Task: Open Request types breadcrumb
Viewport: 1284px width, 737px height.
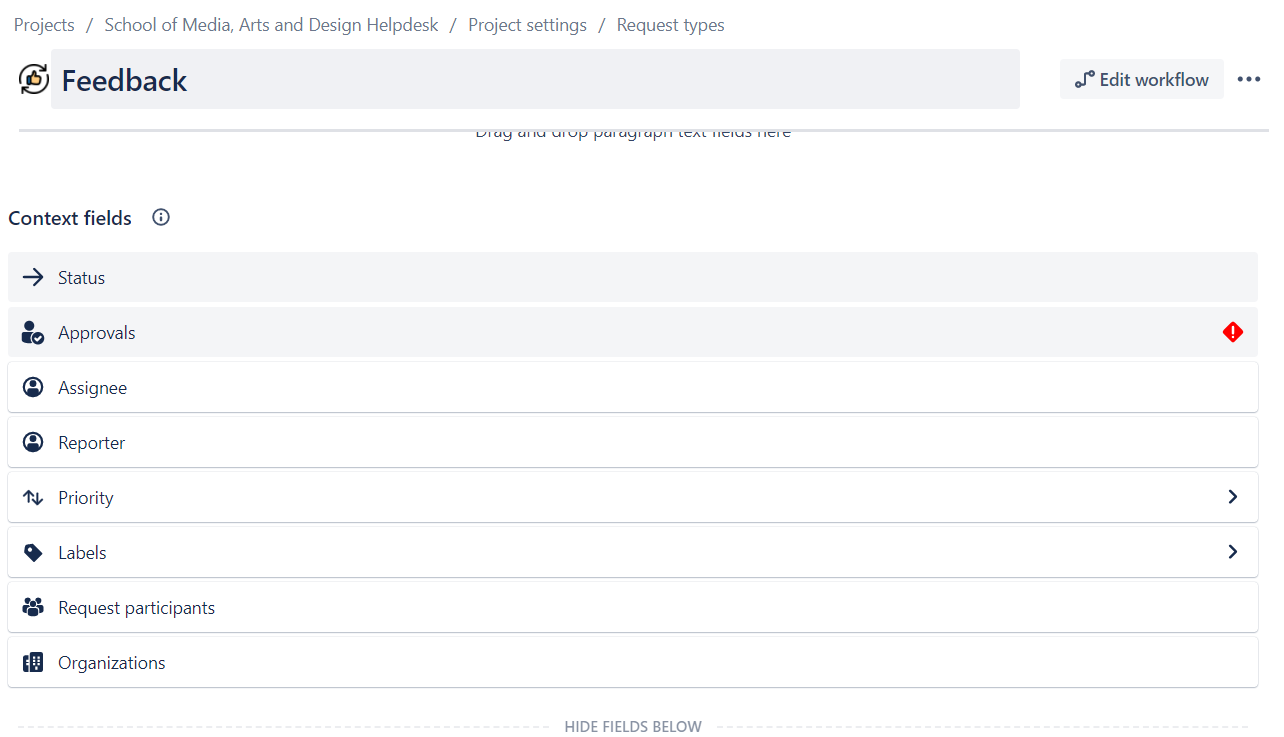Action: click(x=671, y=25)
